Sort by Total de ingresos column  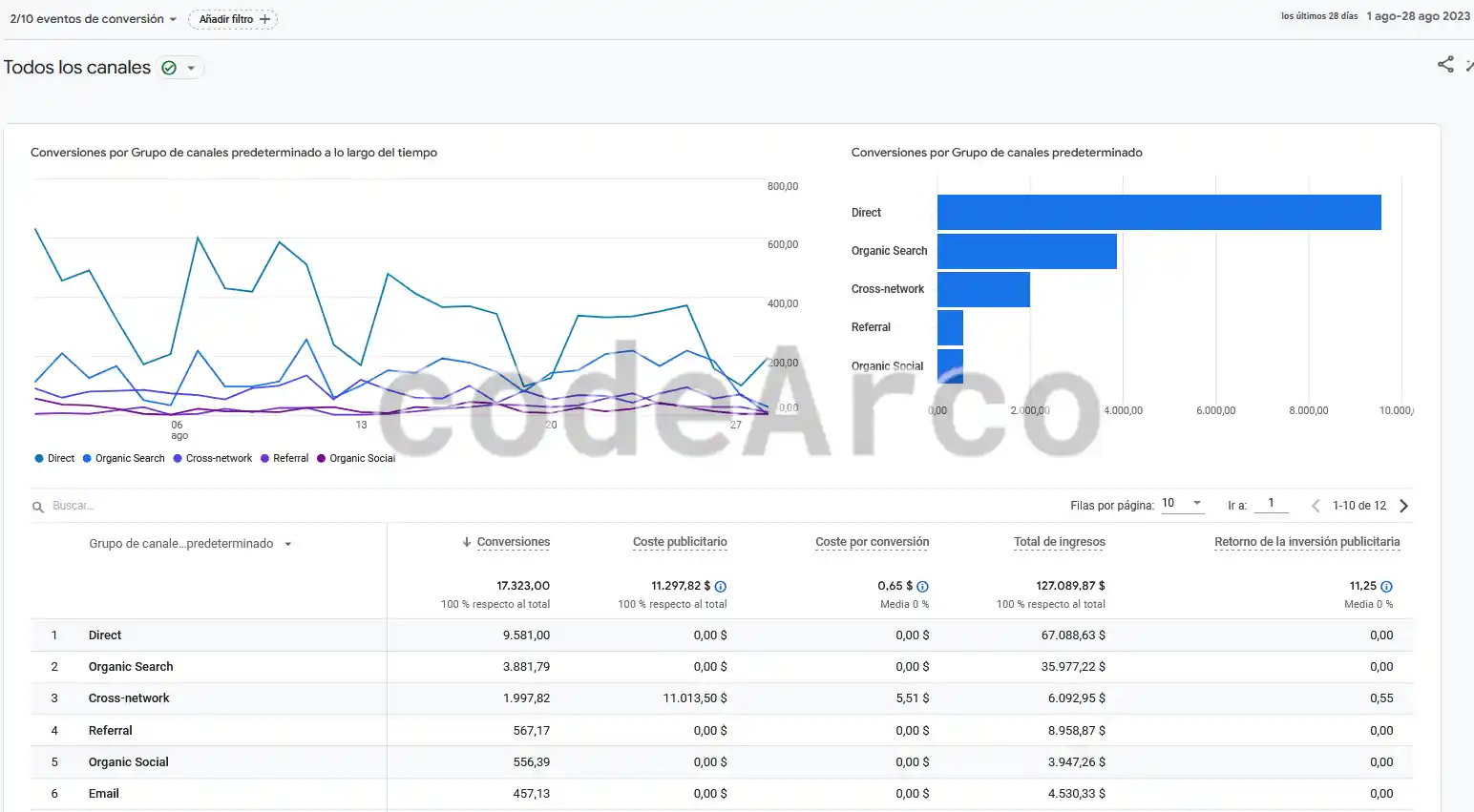pyautogui.click(x=1060, y=542)
